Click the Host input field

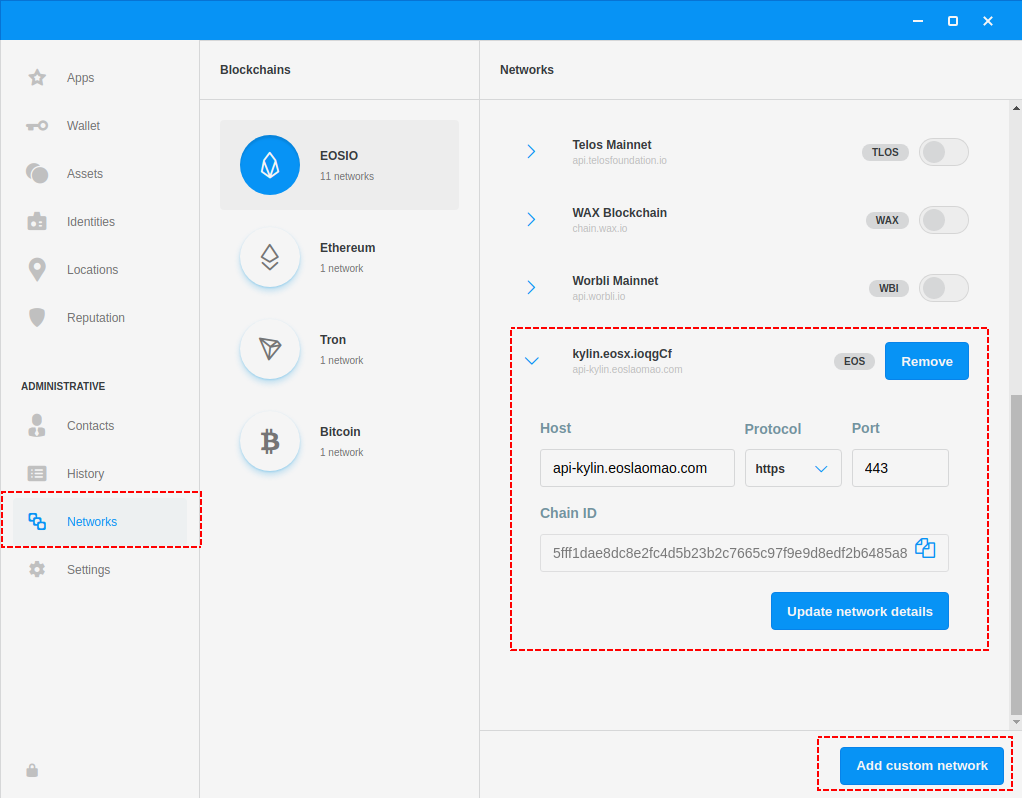click(x=637, y=468)
